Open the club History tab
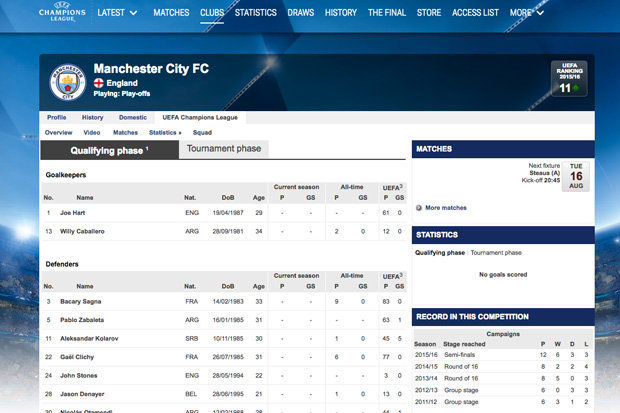 click(x=92, y=117)
